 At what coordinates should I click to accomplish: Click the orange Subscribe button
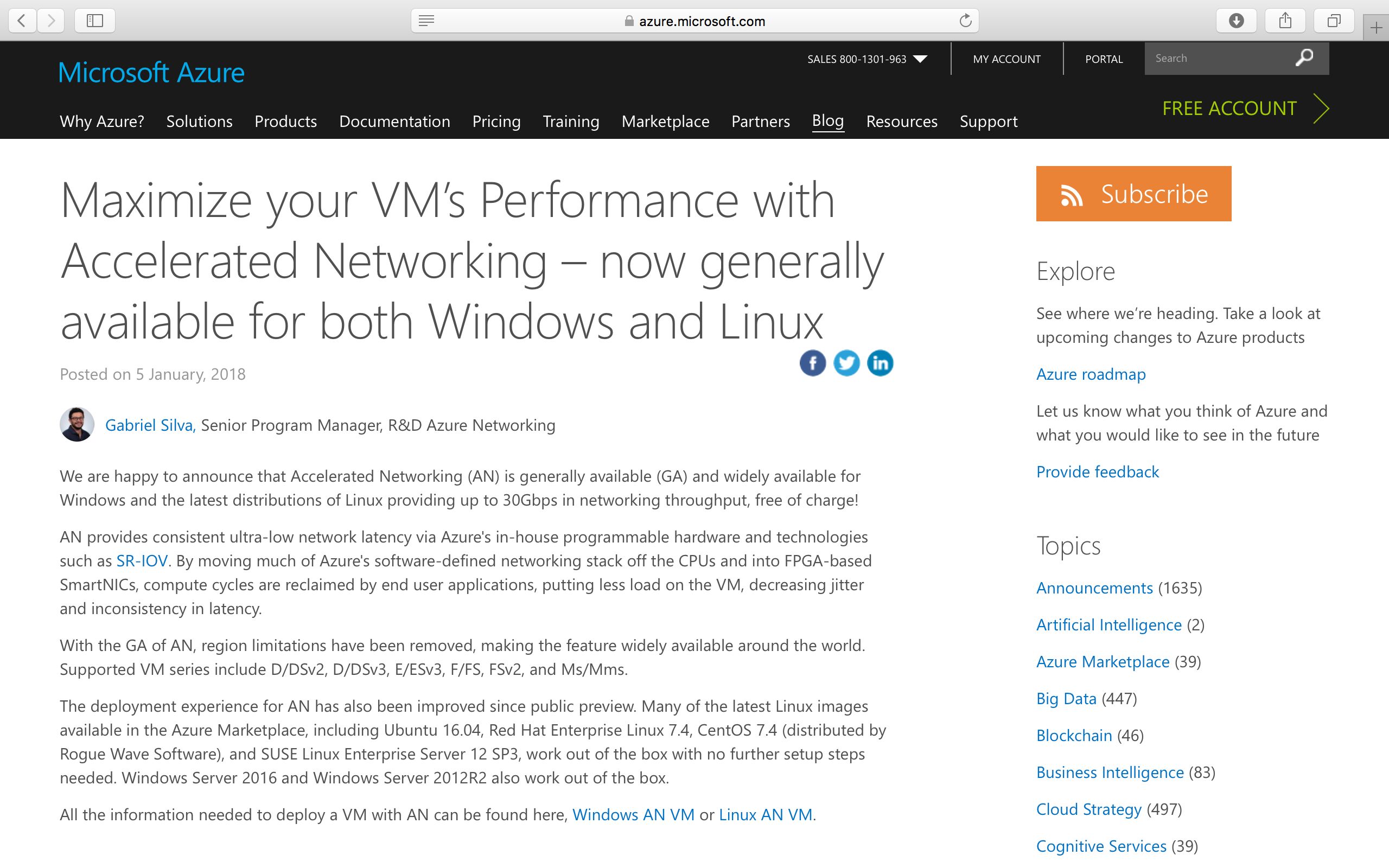[x=1133, y=194]
